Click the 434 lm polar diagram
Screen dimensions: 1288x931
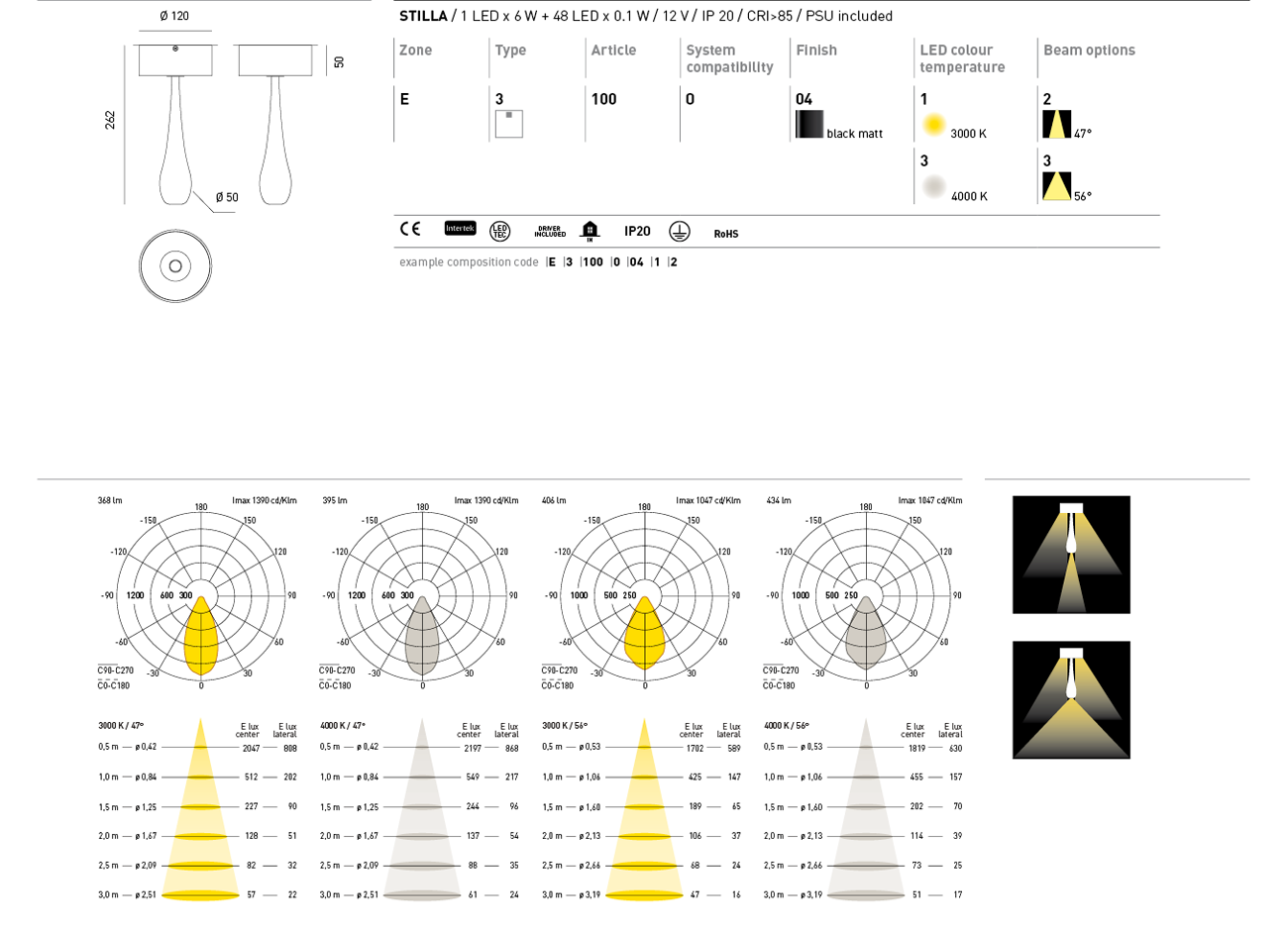(x=866, y=595)
